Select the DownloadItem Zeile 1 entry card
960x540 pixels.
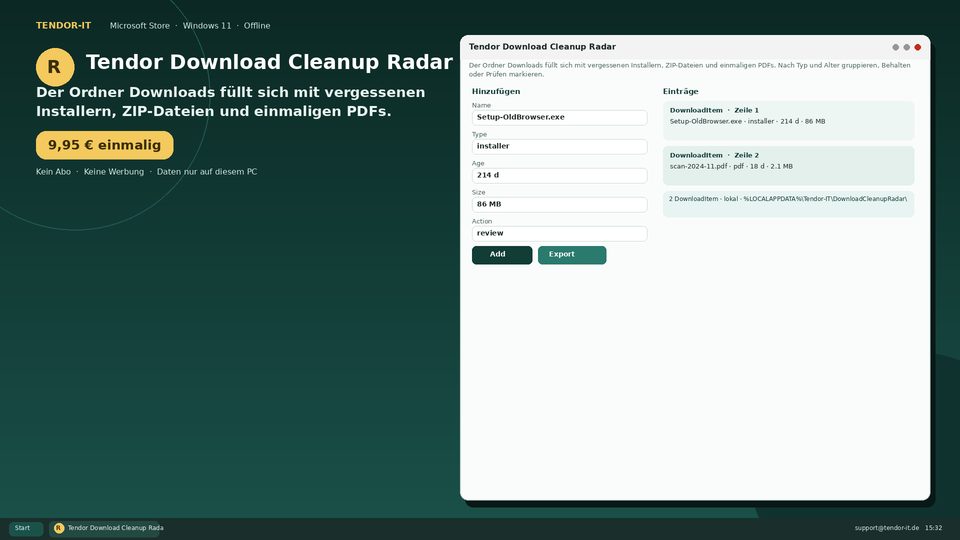pyautogui.click(x=789, y=121)
